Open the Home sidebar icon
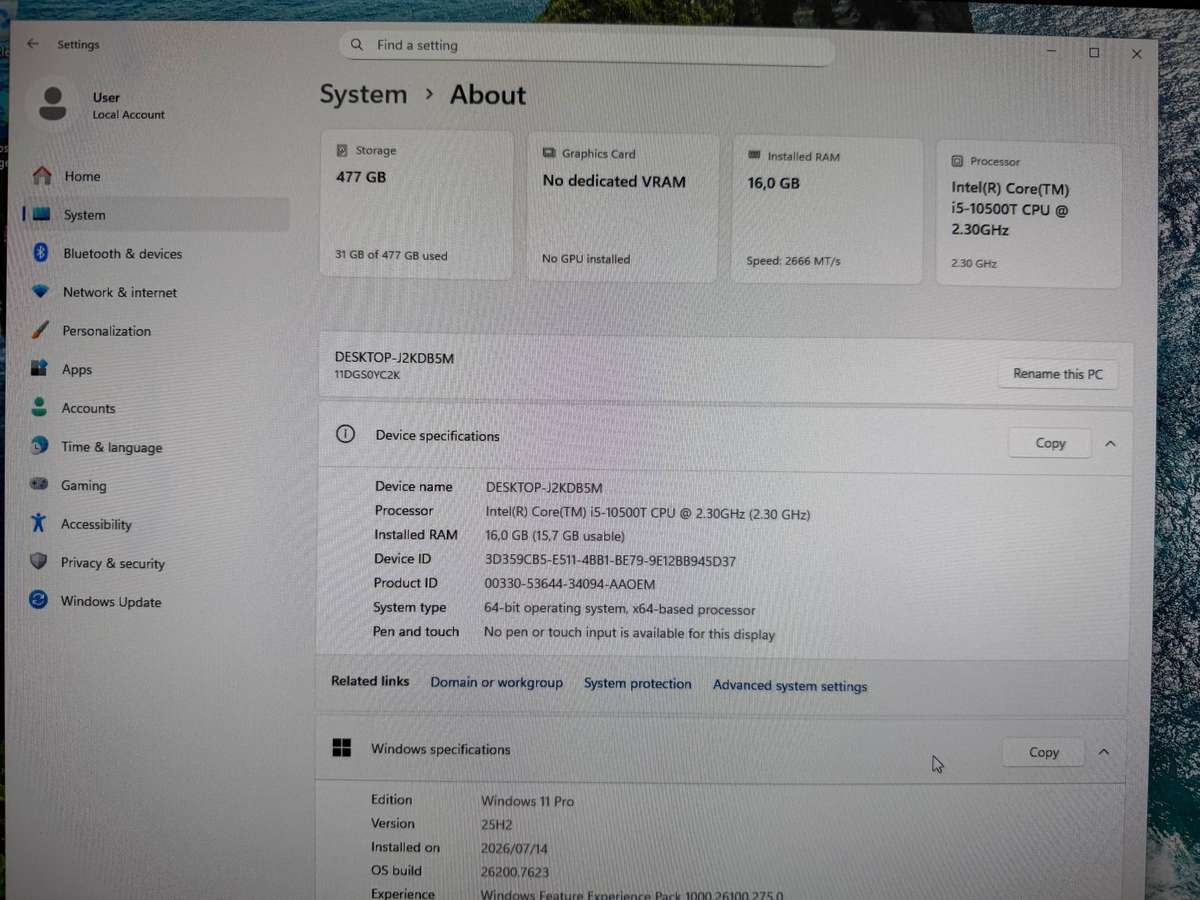The width and height of the screenshot is (1200, 900). pyautogui.click(x=42, y=176)
